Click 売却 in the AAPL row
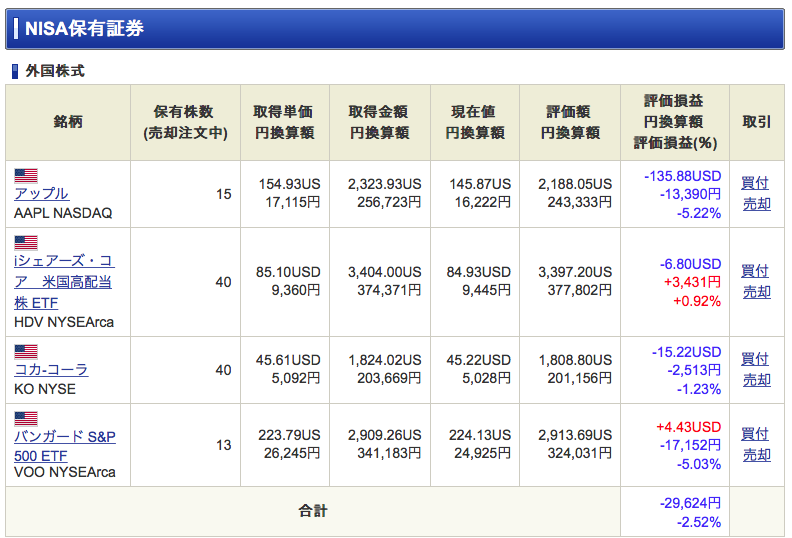This screenshot has height=538, width=792. click(756, 204)
